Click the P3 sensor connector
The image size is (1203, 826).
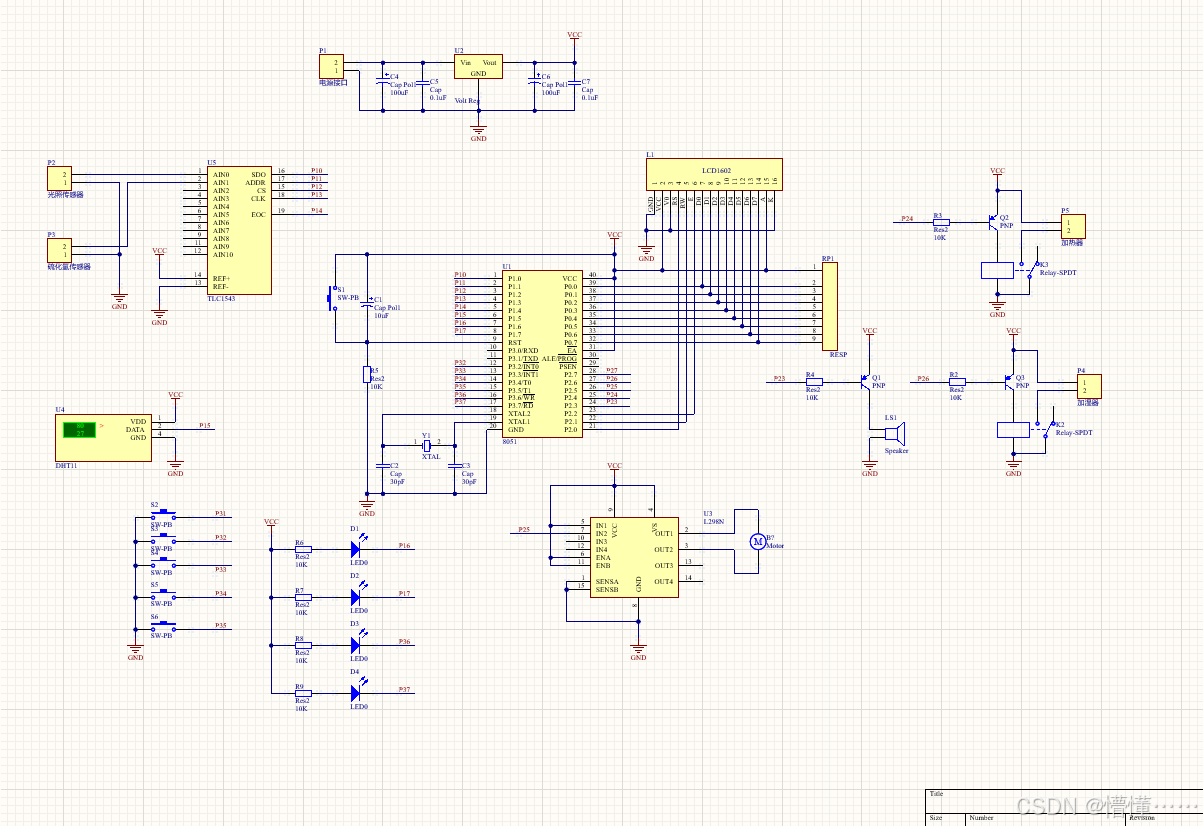pos(59,251)
